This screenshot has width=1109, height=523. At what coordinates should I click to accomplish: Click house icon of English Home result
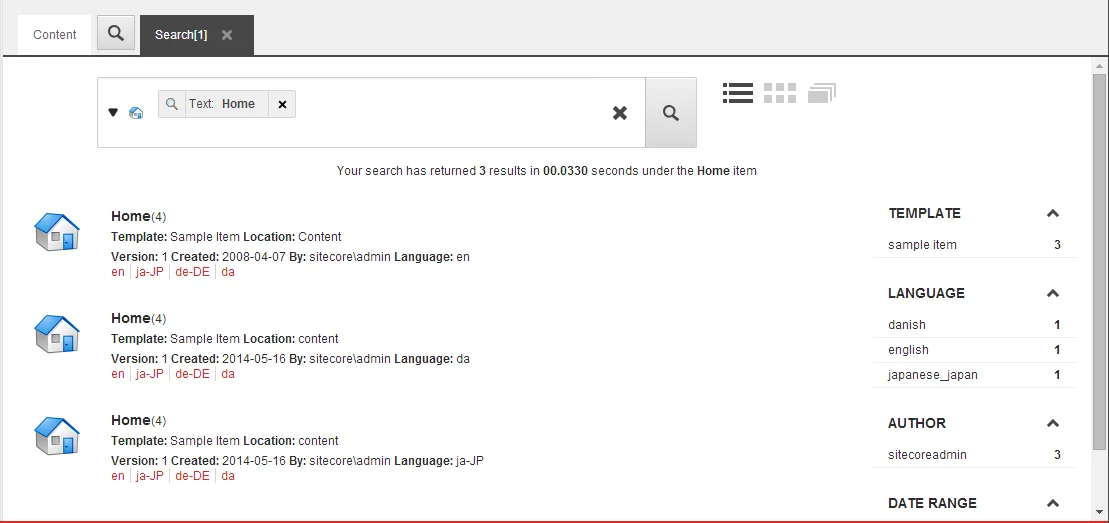(57, 232)
